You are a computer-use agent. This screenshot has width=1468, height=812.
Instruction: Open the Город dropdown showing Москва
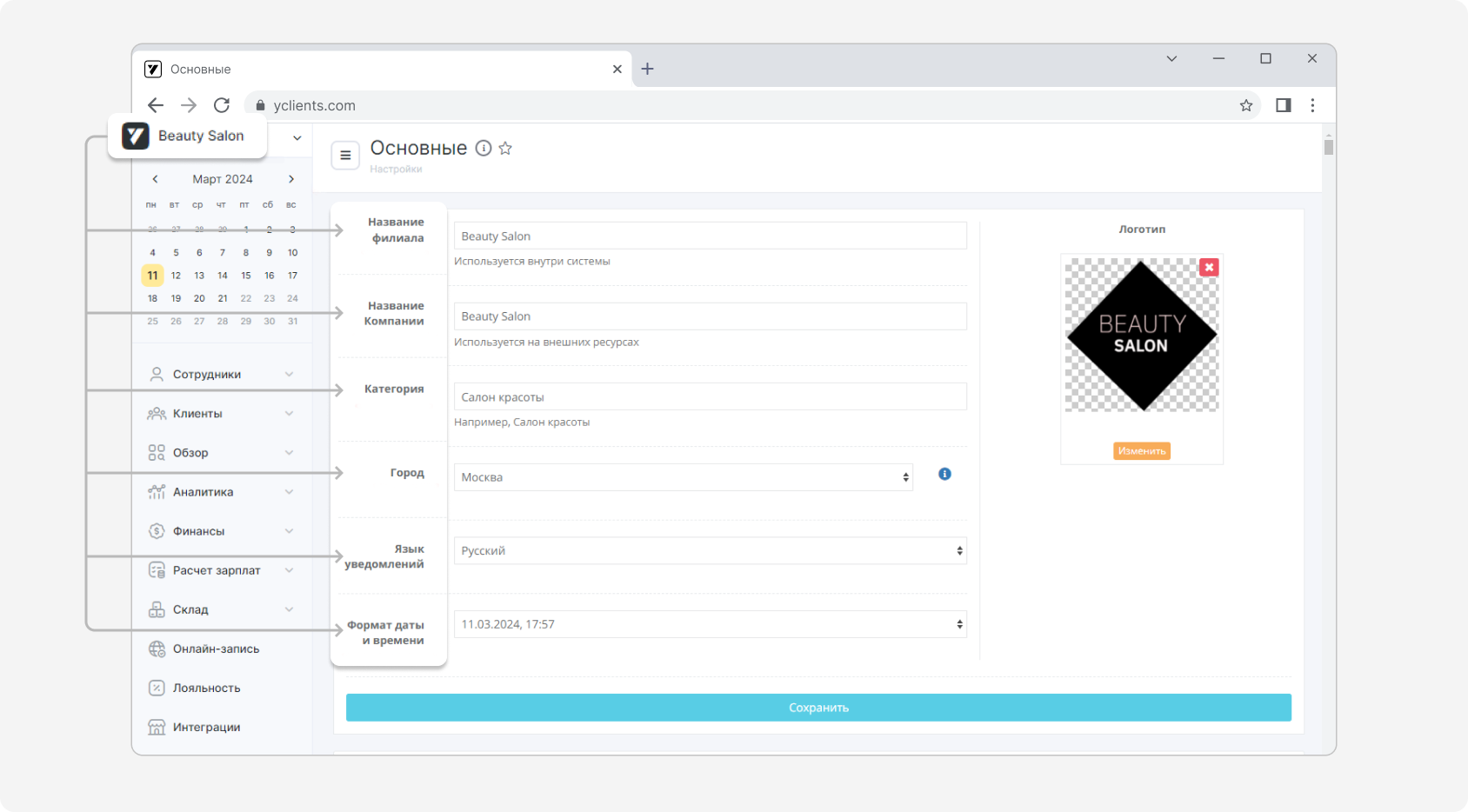click(683, 477)
